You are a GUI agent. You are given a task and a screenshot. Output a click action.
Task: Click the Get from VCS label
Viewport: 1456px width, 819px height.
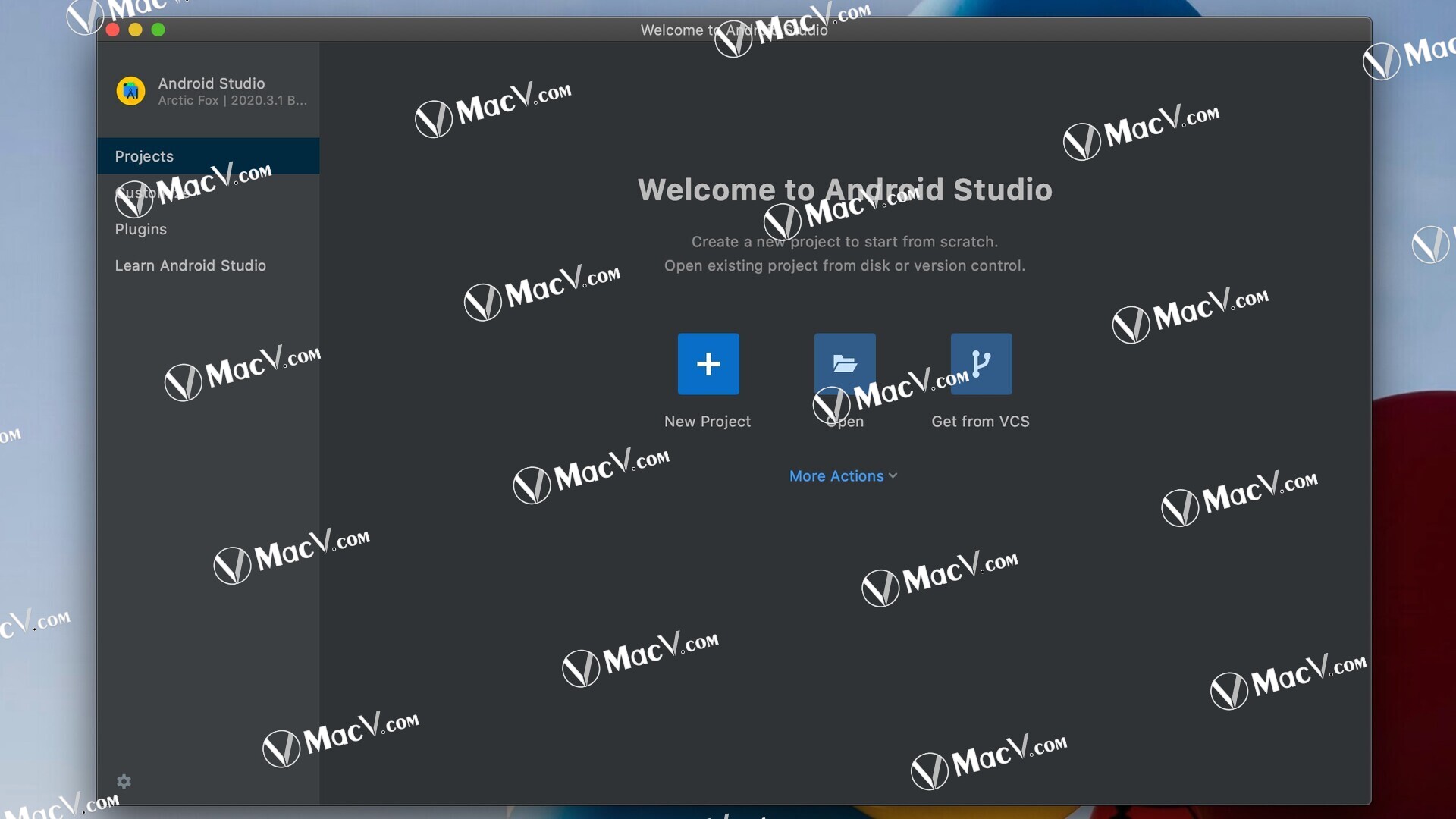click(x=981, y=422)
